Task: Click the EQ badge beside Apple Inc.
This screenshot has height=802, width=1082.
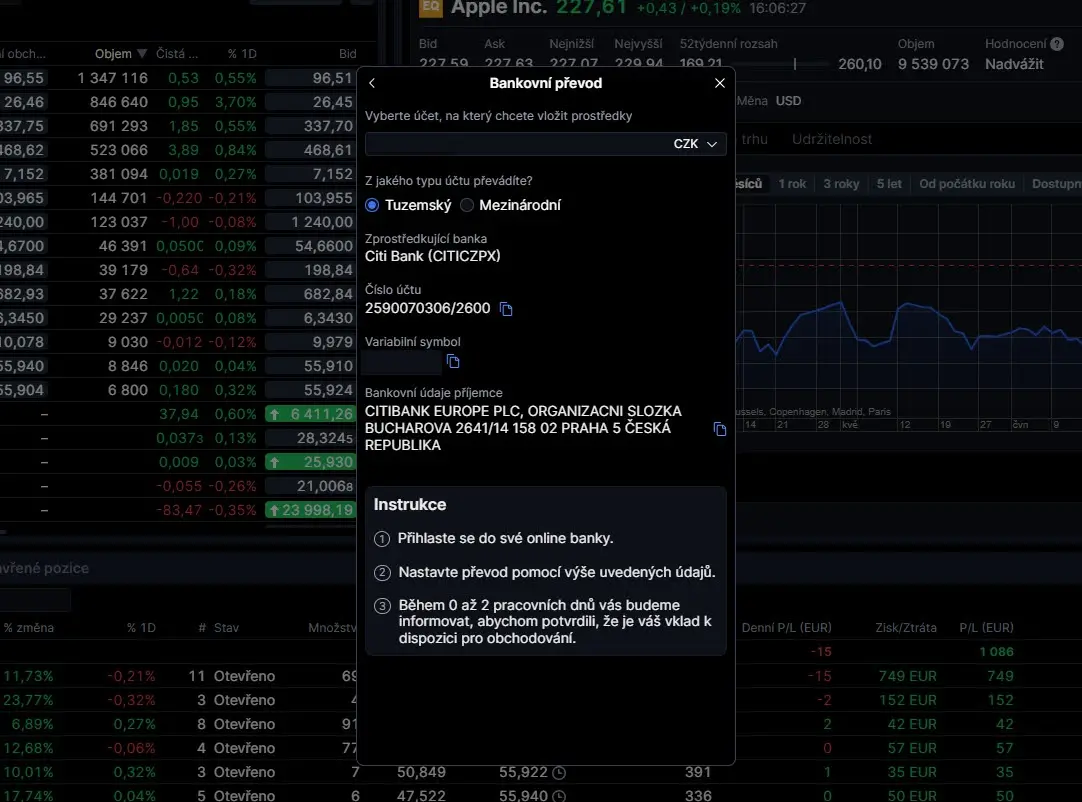Action: (x=430, y=8)
